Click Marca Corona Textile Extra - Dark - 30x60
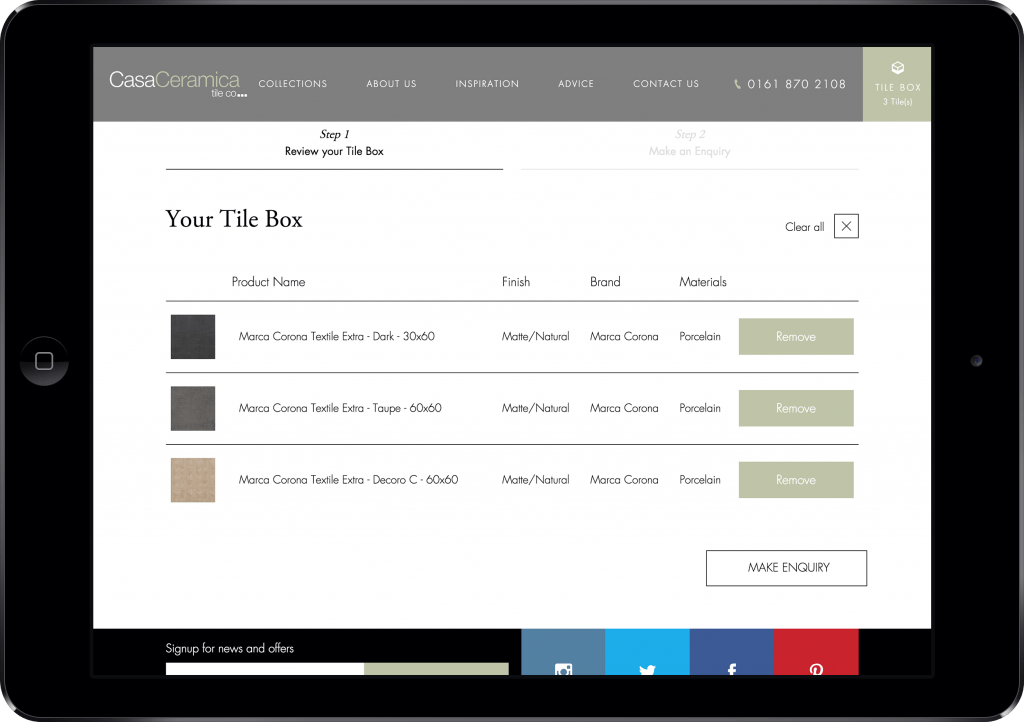Viewport: 1024px width, 722px height. (336, 337)
